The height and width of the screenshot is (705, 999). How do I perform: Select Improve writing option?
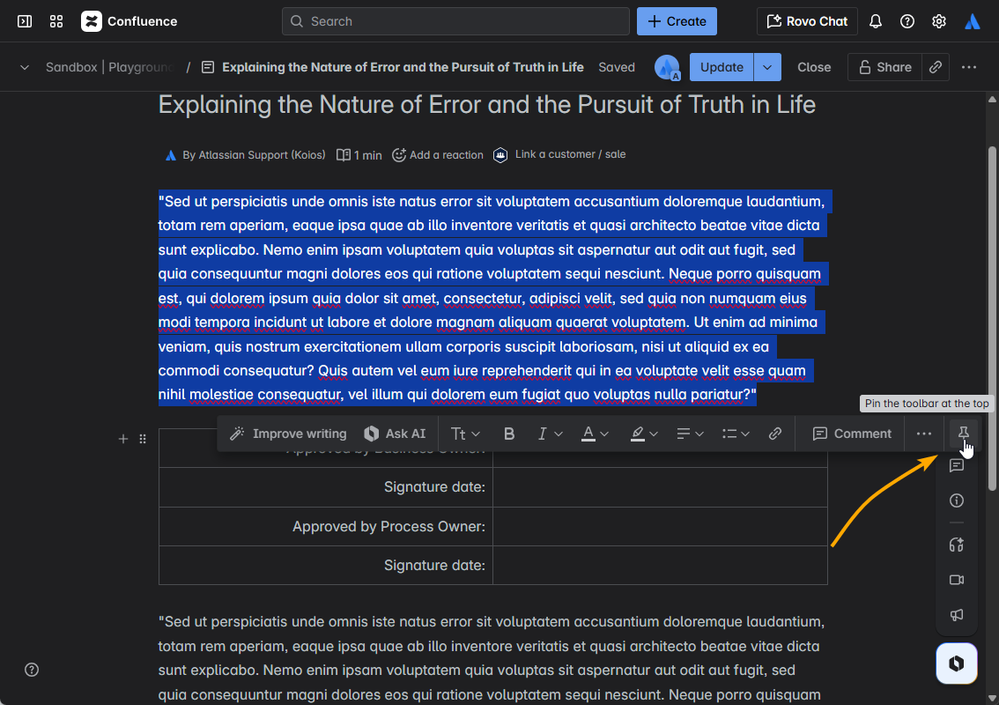288,434
